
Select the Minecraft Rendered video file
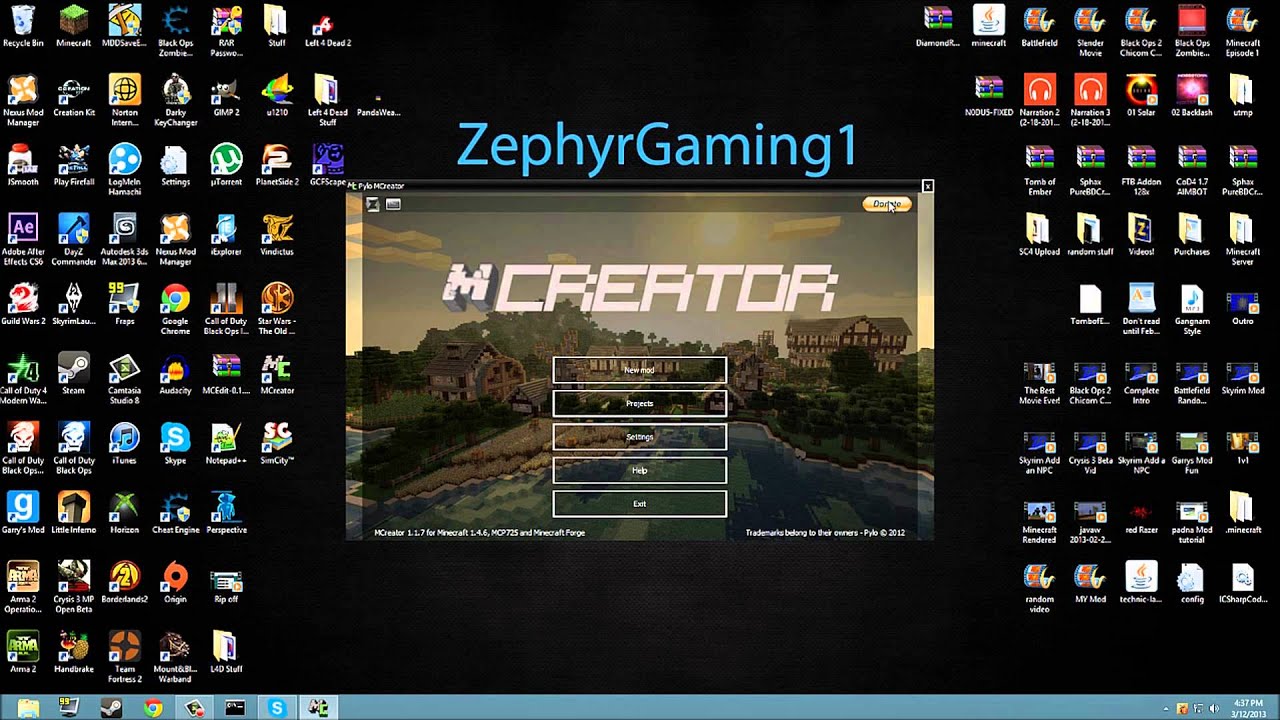pyautogui.click(x=1039, y=518)
